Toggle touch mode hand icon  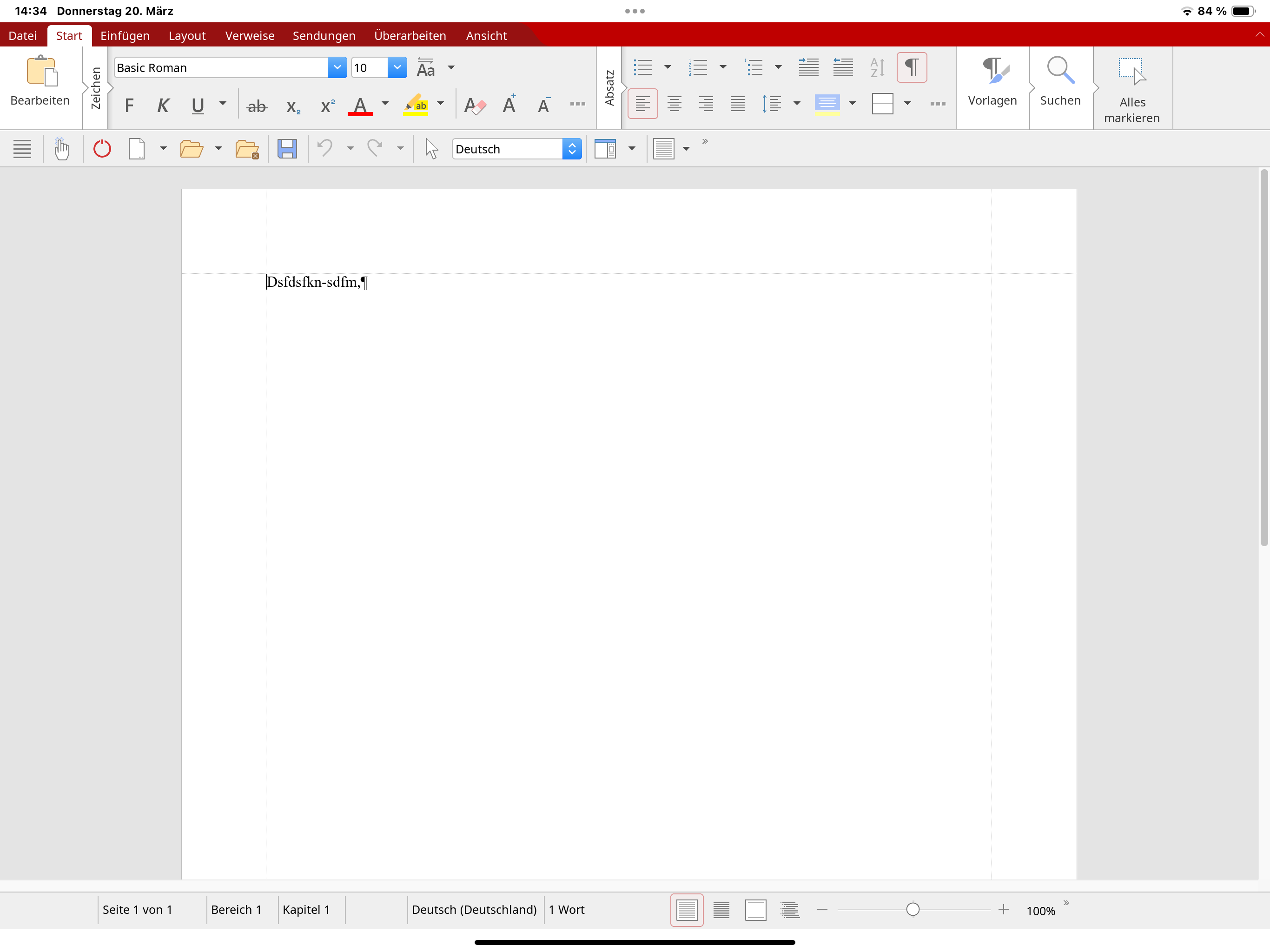tap(61, 149)
